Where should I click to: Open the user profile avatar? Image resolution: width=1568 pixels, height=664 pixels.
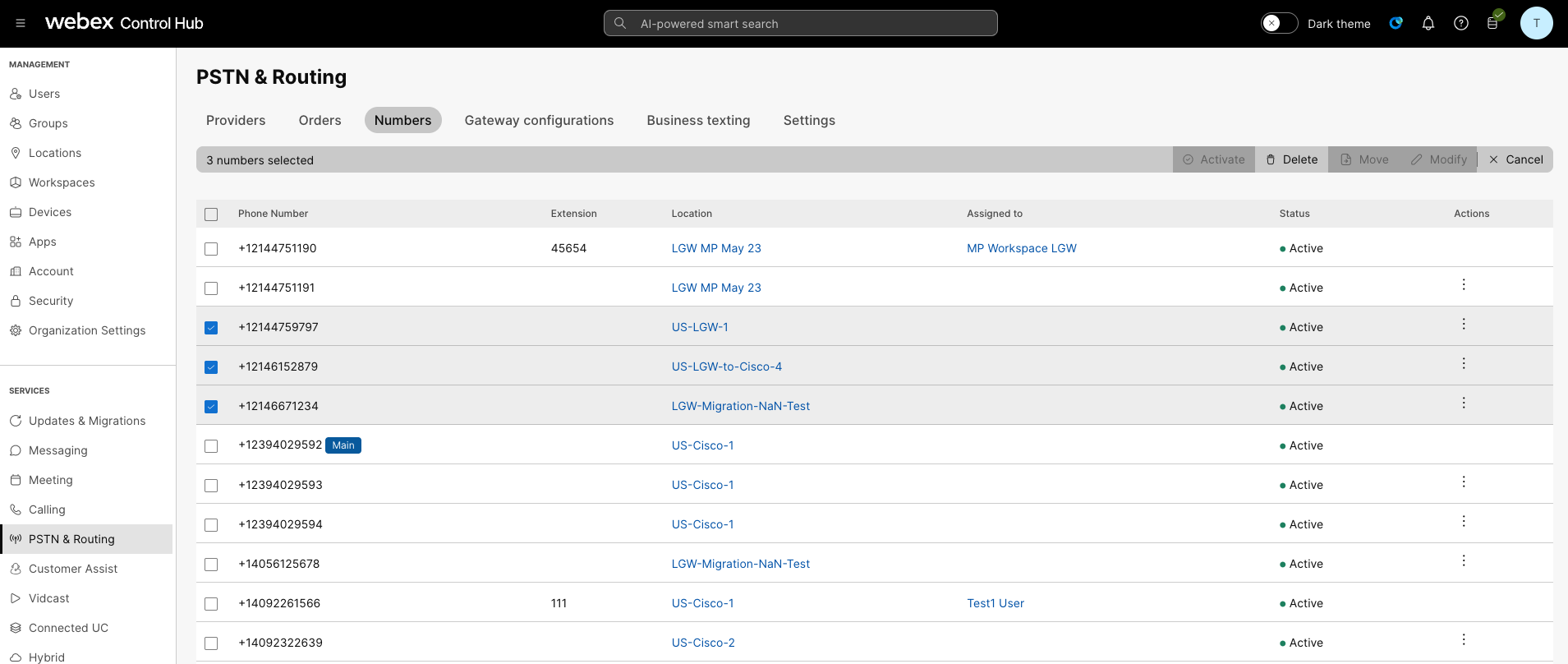(x=1536, y=23)
